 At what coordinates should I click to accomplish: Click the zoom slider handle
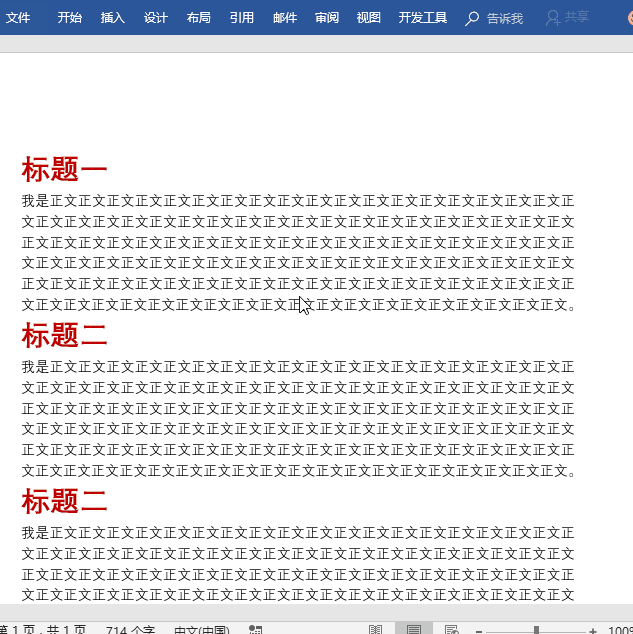click(536, 630)
